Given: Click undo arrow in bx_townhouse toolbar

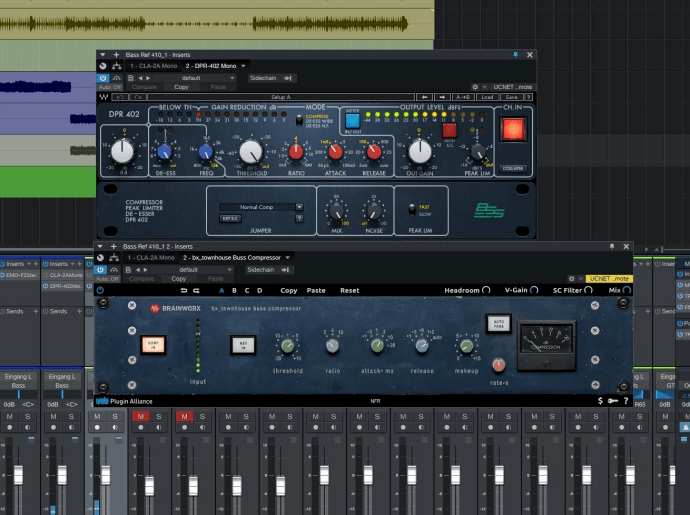Looking at the screenshot, I should pyautogui.click(x=184, y=291).
